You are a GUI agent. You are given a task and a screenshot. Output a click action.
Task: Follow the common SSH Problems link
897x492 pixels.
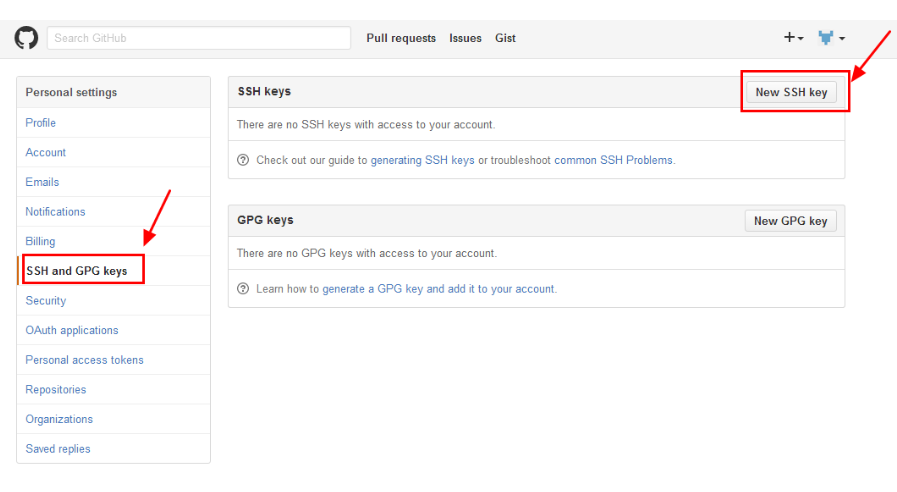tap(613, 160)
